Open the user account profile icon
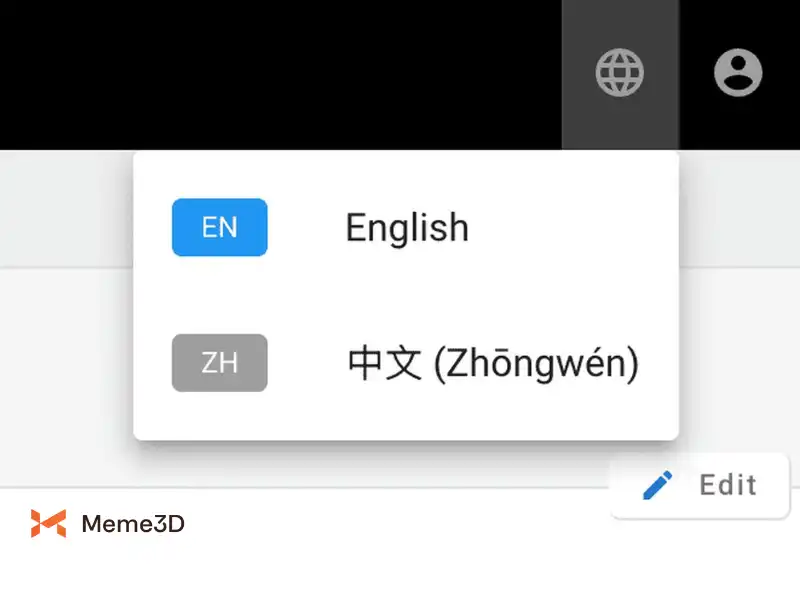 738,72
